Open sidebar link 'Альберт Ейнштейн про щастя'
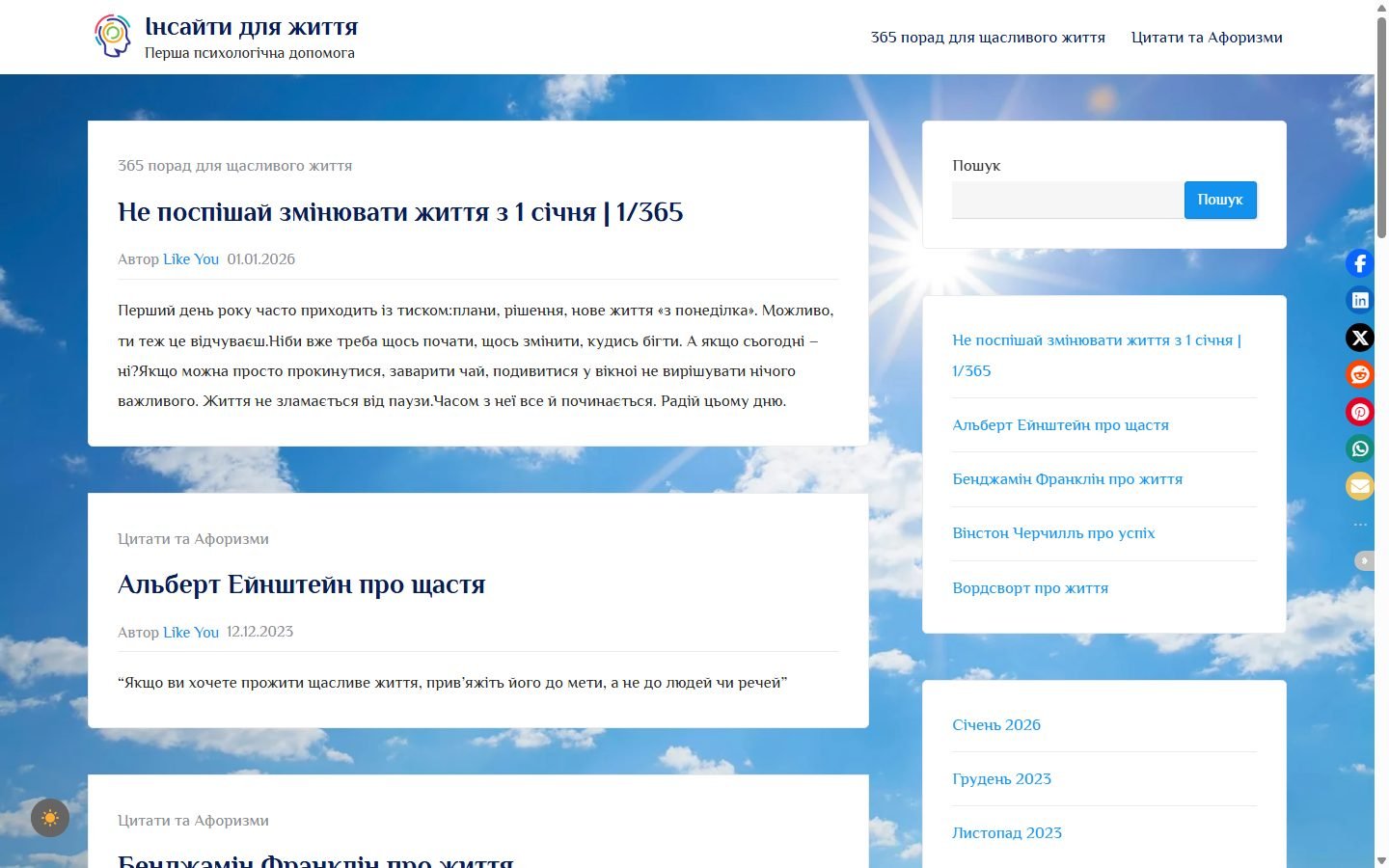This screenshot has height=868, width=1389. 1060,425
